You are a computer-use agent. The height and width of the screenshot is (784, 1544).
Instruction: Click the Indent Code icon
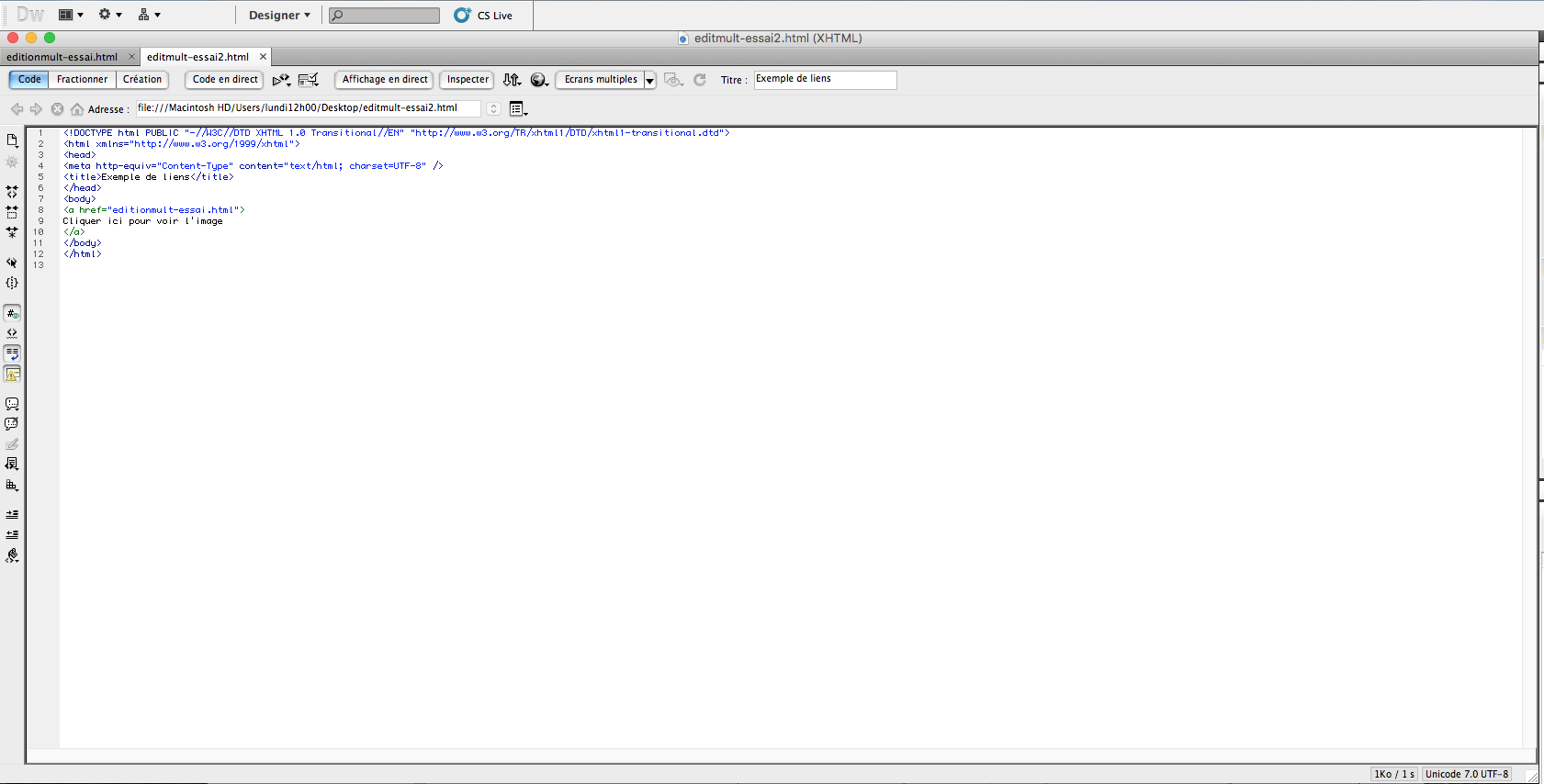tap(12, 514)
